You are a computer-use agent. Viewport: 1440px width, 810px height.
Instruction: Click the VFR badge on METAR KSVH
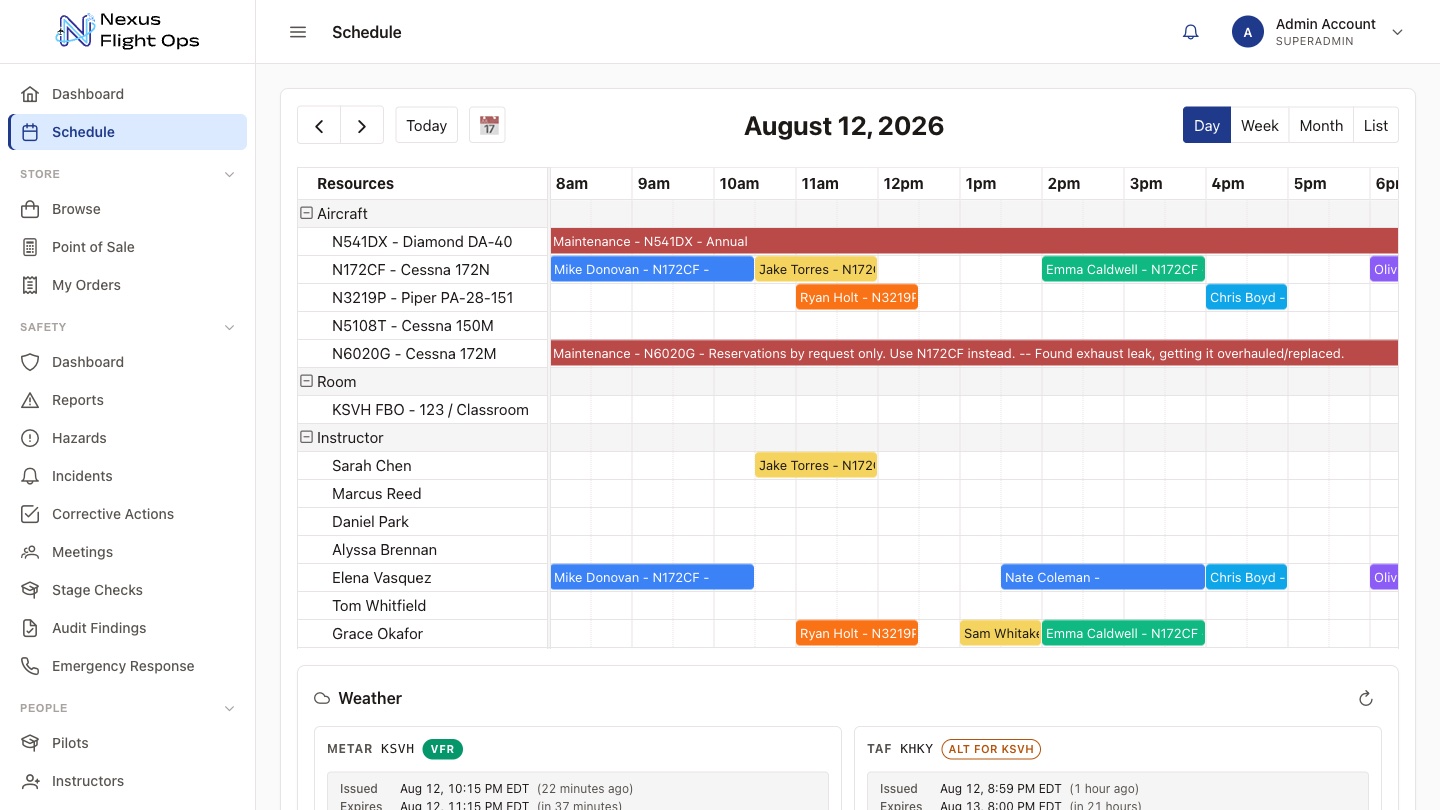[443, 749]
